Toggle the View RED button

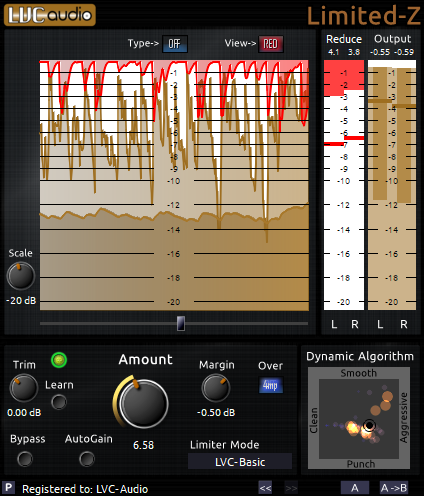[x=271, y=44]
